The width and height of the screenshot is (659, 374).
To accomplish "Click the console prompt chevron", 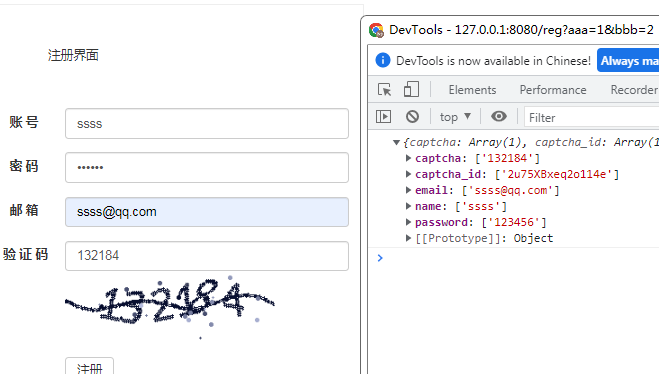I will (380, 258).
